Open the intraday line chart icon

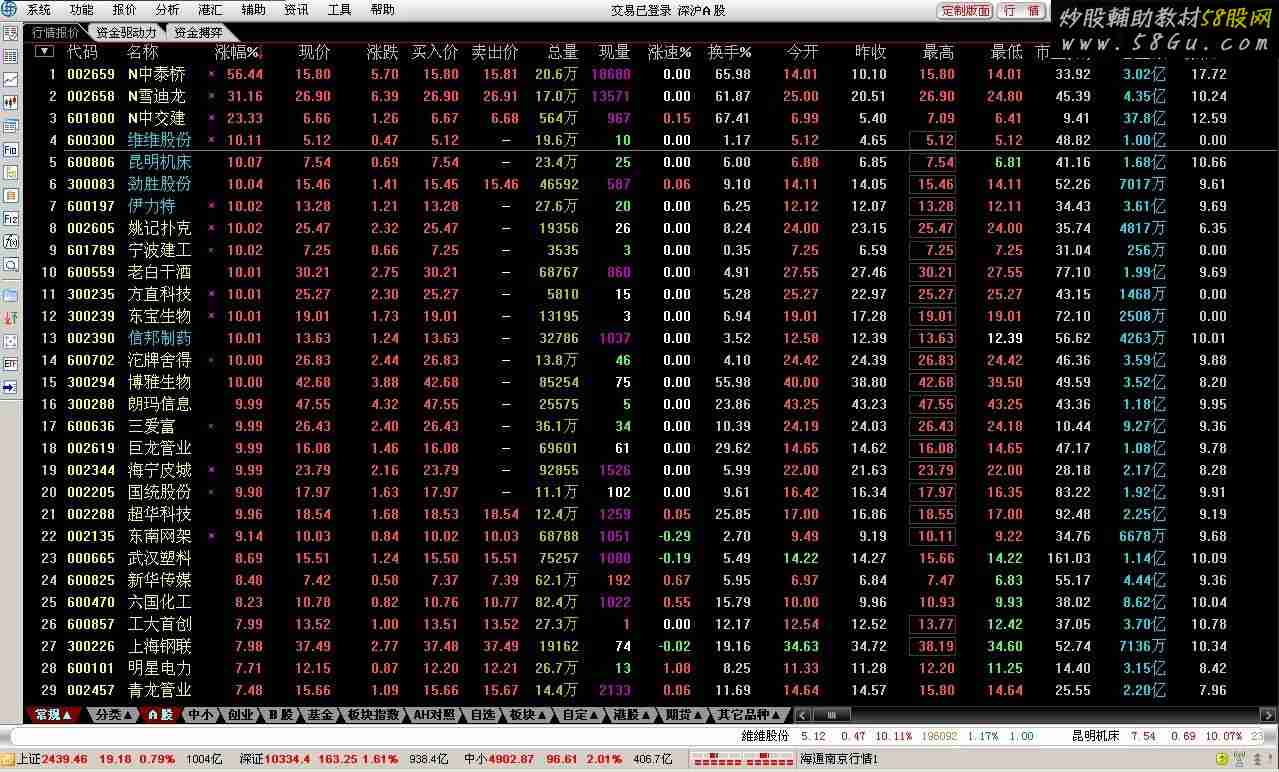10,79
